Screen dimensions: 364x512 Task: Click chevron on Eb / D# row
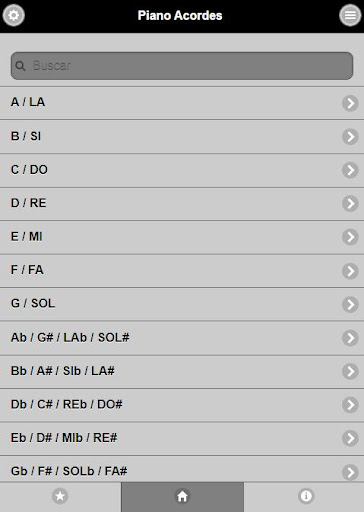[x=350, y=438]
